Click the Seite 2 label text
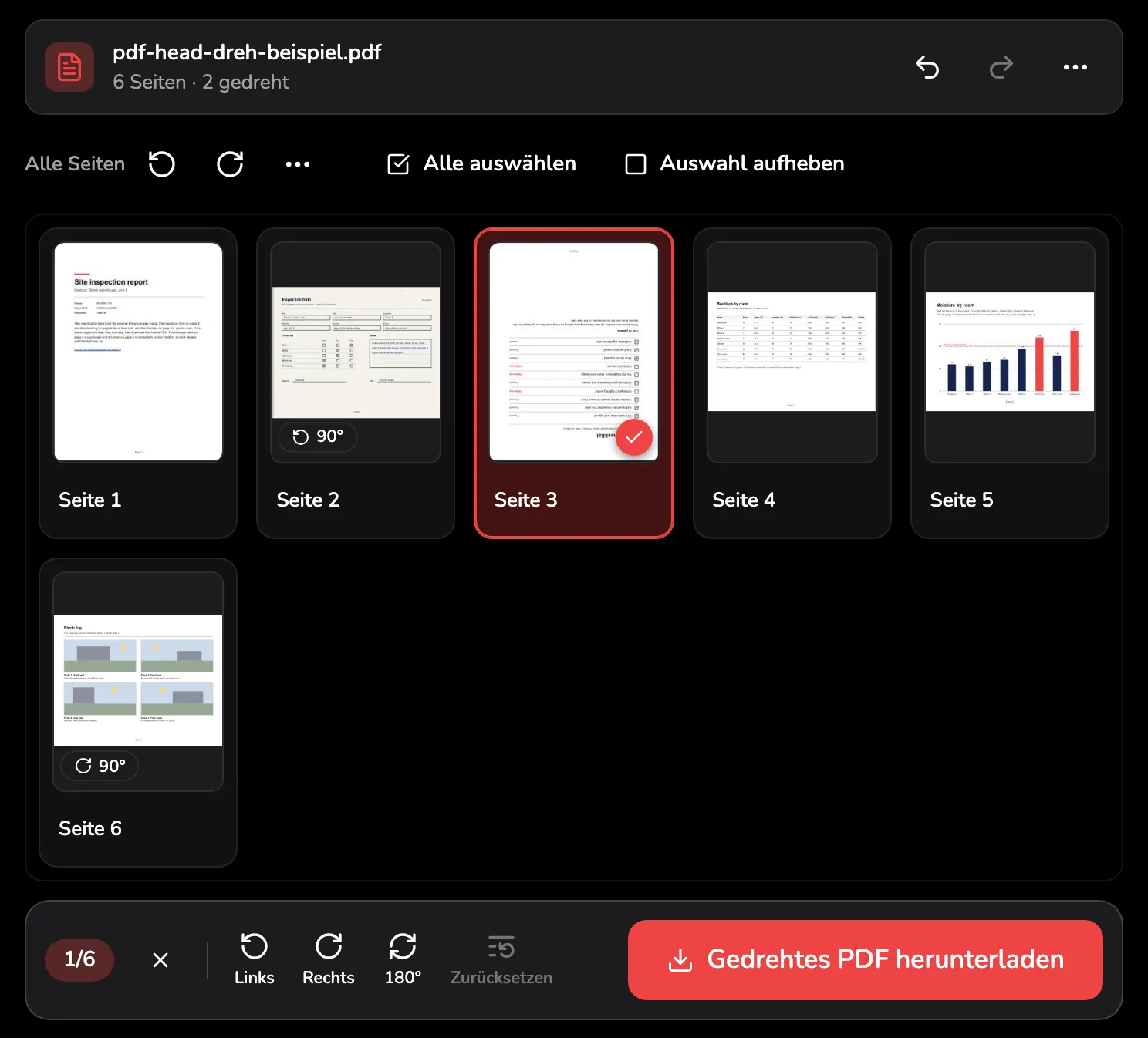 [308, 500]
